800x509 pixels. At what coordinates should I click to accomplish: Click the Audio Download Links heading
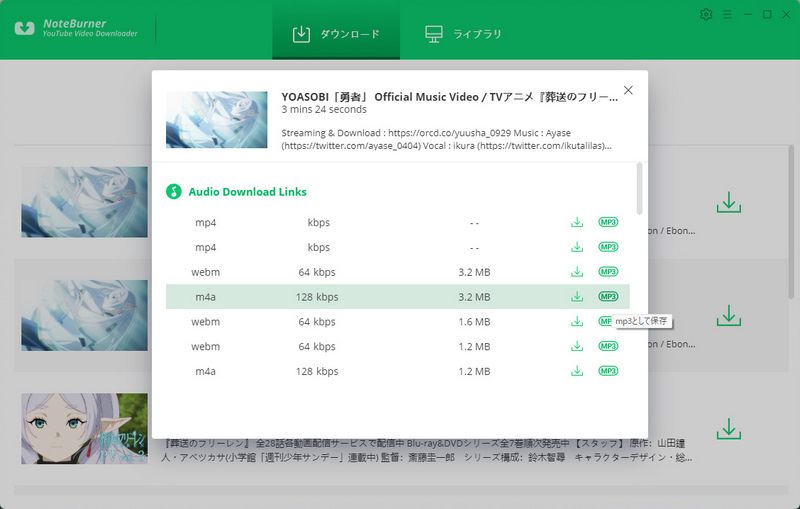tap(247, 192)
